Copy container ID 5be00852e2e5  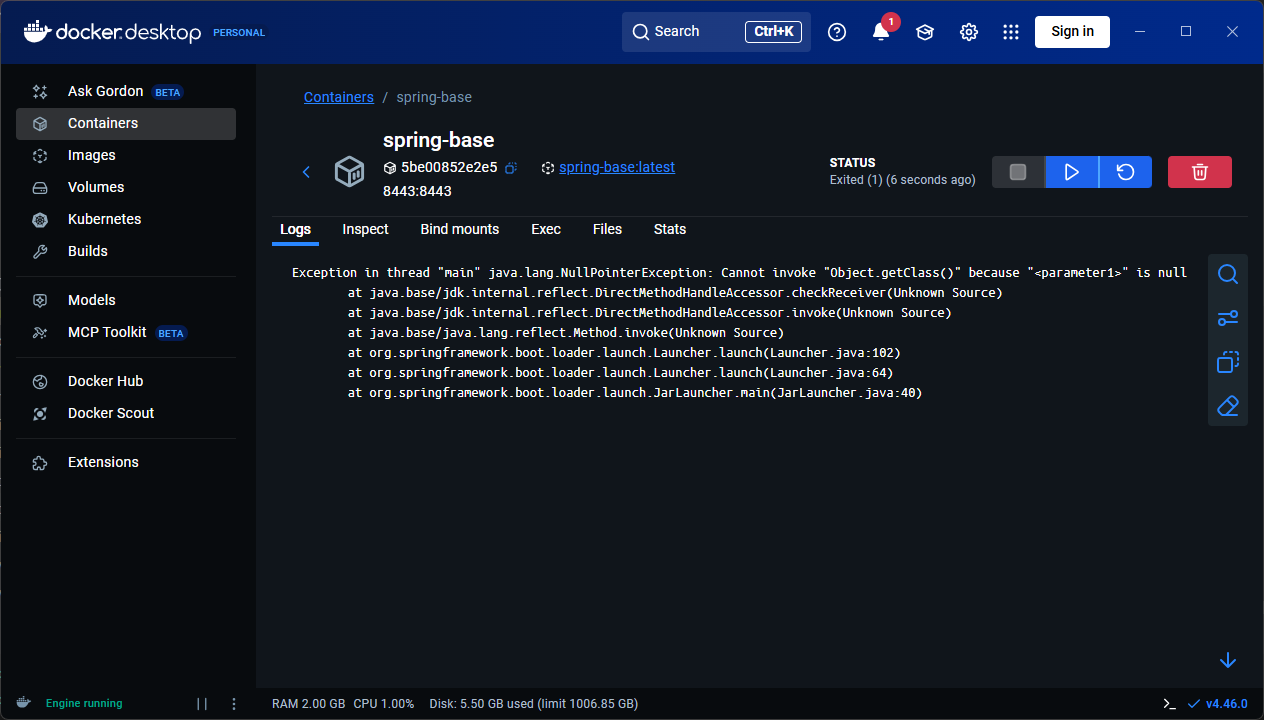pyautogui.click(x=510, y=168)
